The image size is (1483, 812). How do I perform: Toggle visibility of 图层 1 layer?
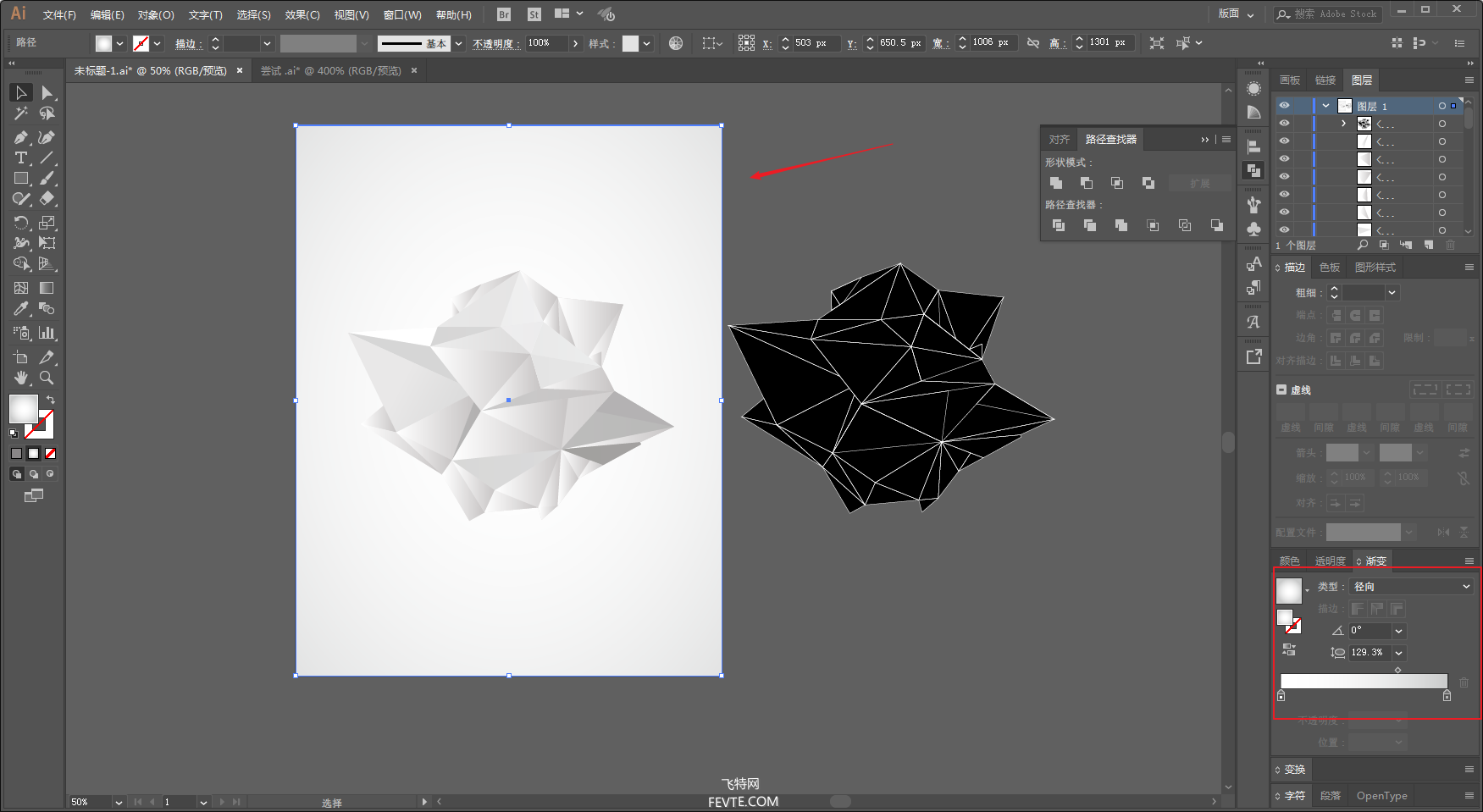point(1284,106)
